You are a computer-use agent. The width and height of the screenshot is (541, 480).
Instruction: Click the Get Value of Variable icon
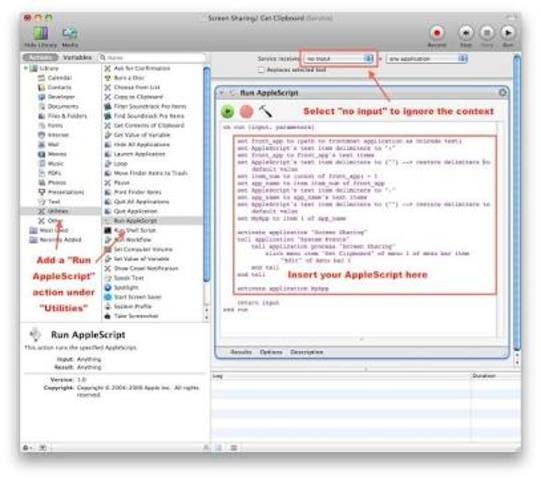coord(108,135)
